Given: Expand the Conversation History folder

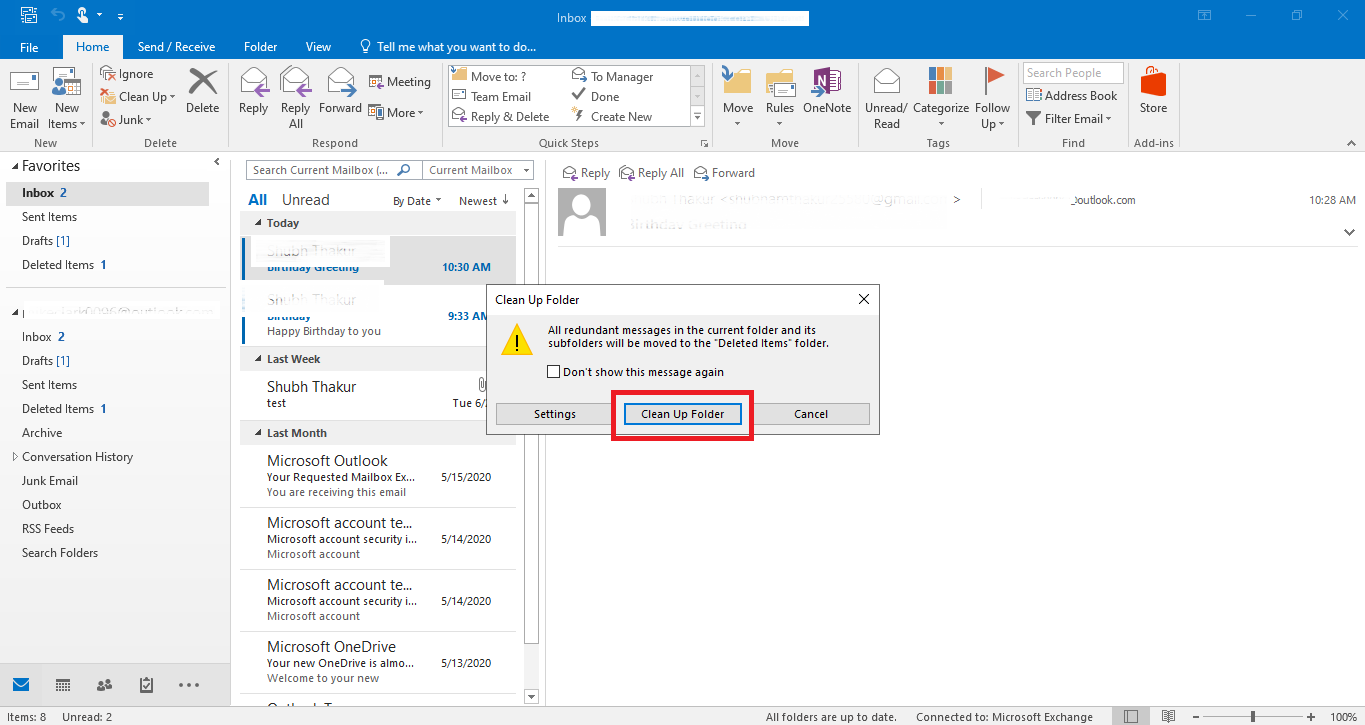Looking at the screenshot, I should click(x=15, y=457).
